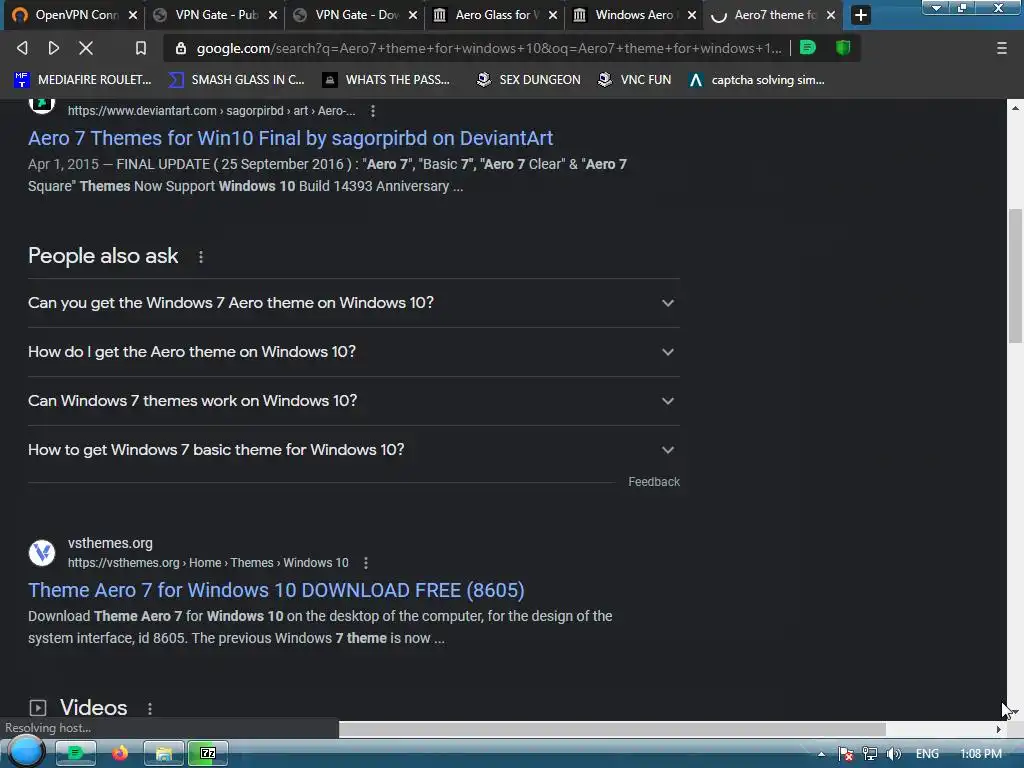Open File Explorer from the taskbar
Screen dimensions: 1024x768
pos(163,753)
